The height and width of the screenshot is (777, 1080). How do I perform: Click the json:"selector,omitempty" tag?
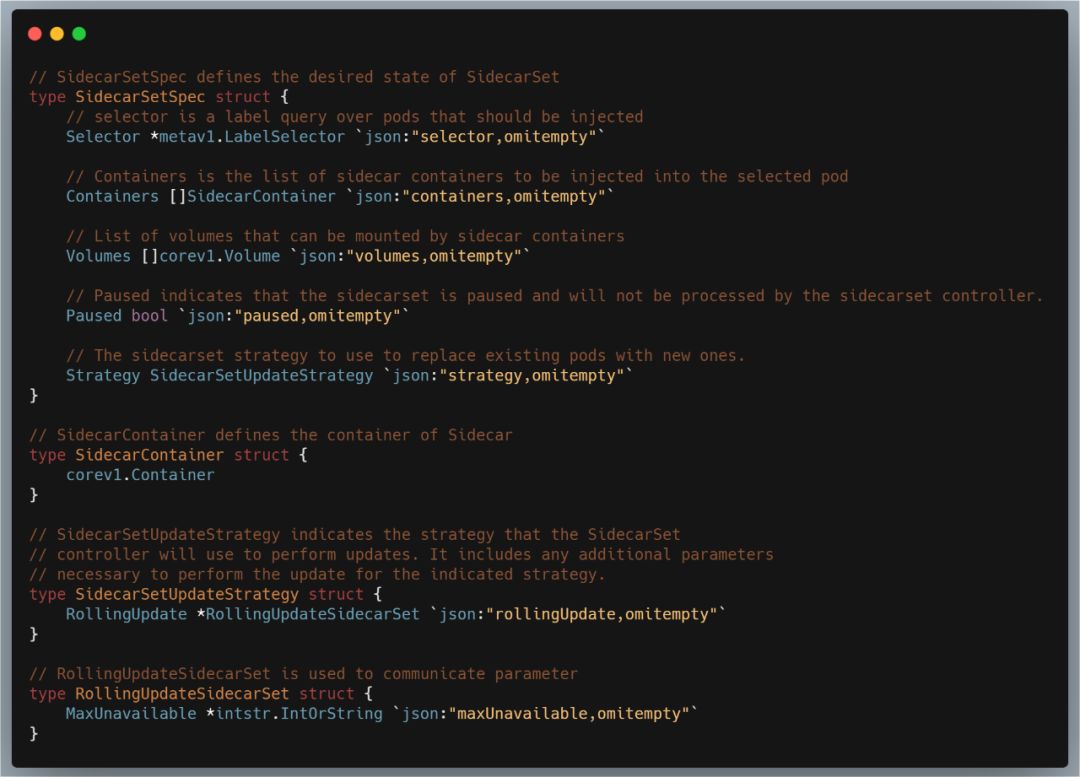pyautogui.click(x=480, y=137)
